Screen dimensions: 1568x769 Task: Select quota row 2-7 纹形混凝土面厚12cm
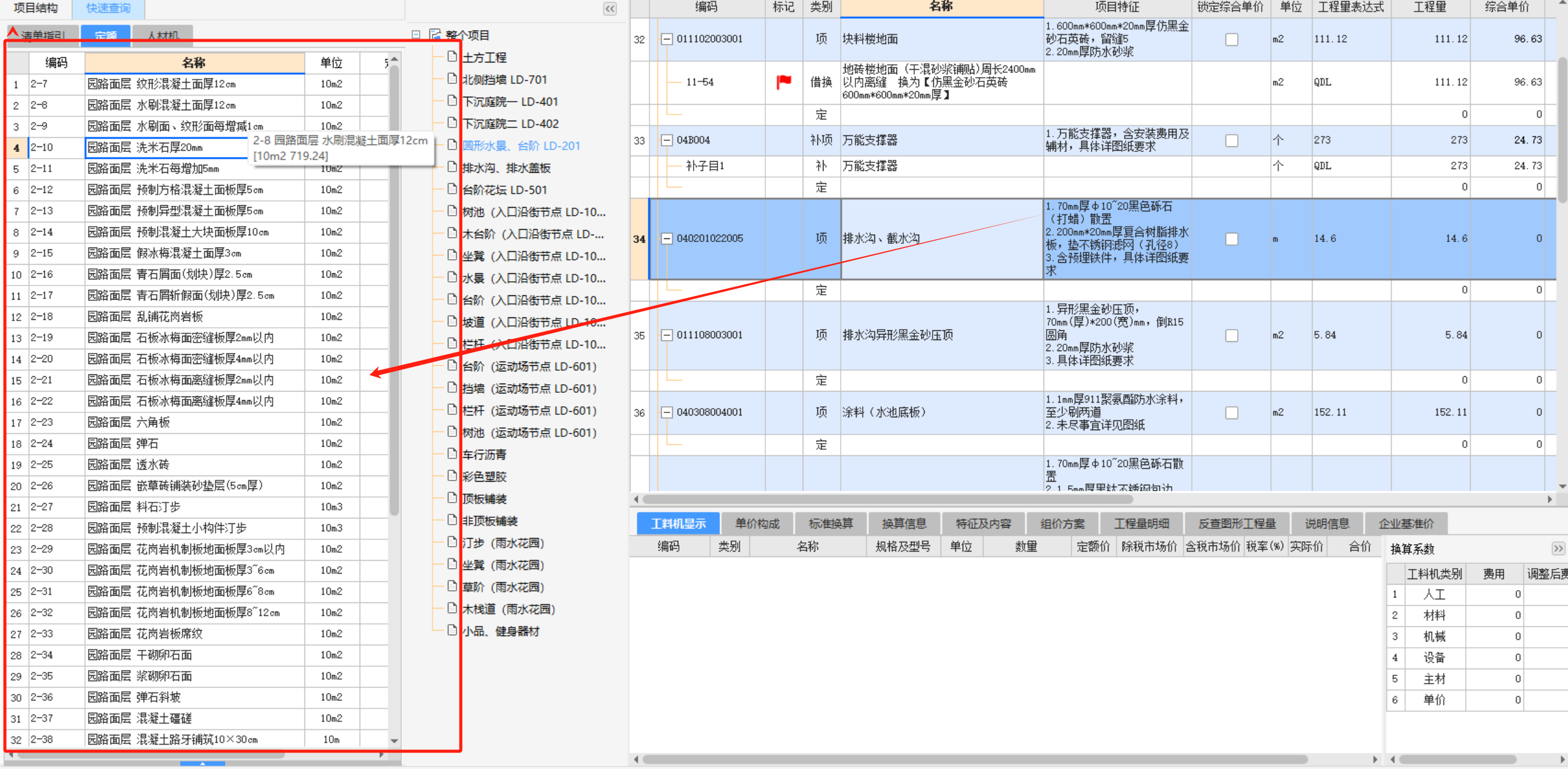(196, 84)
